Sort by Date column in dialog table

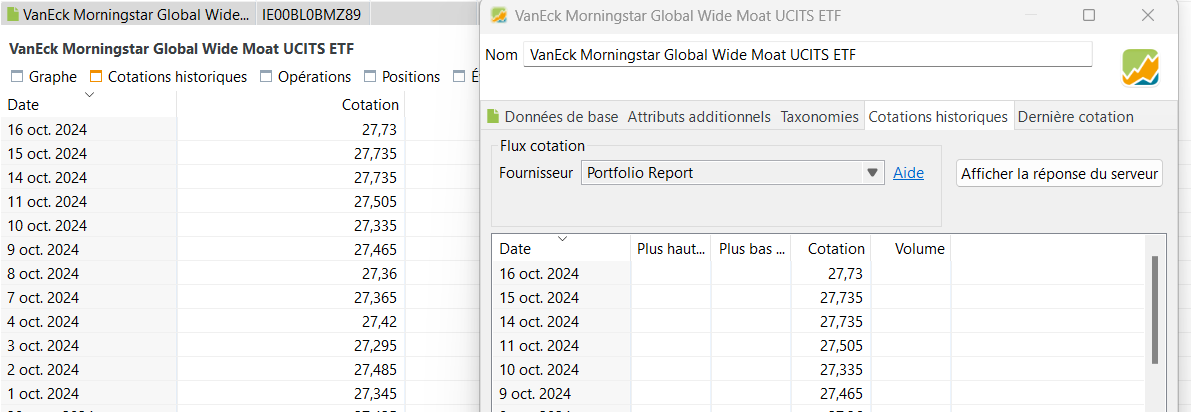[561, 248]
